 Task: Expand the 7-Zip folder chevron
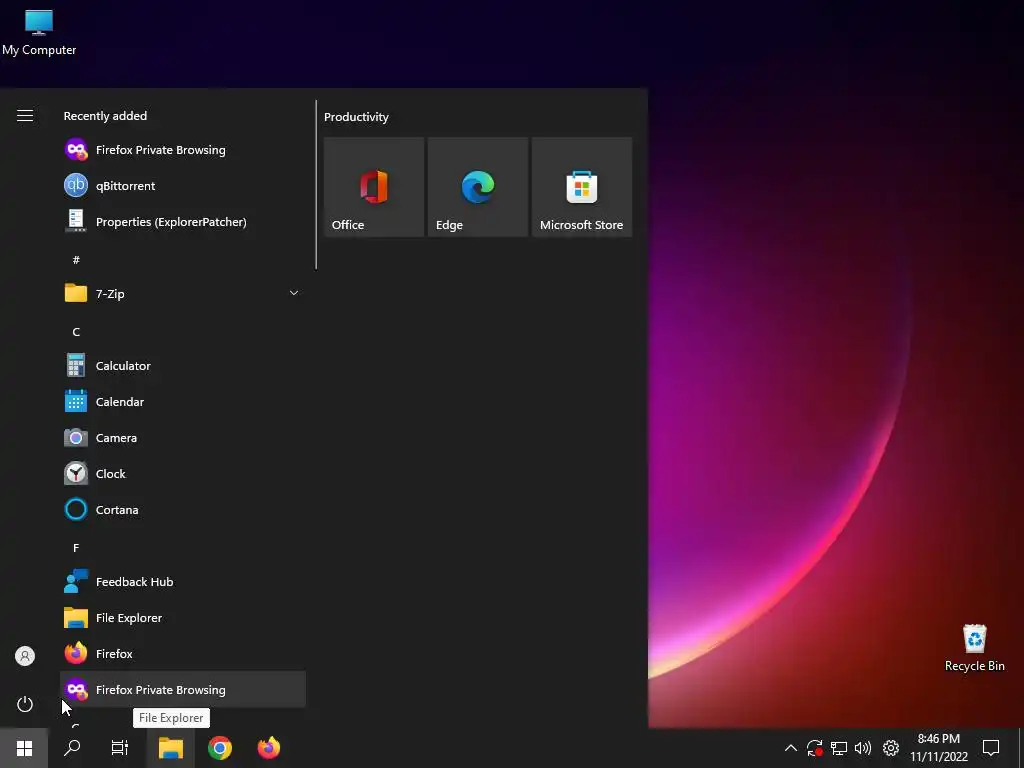point(294,293)
